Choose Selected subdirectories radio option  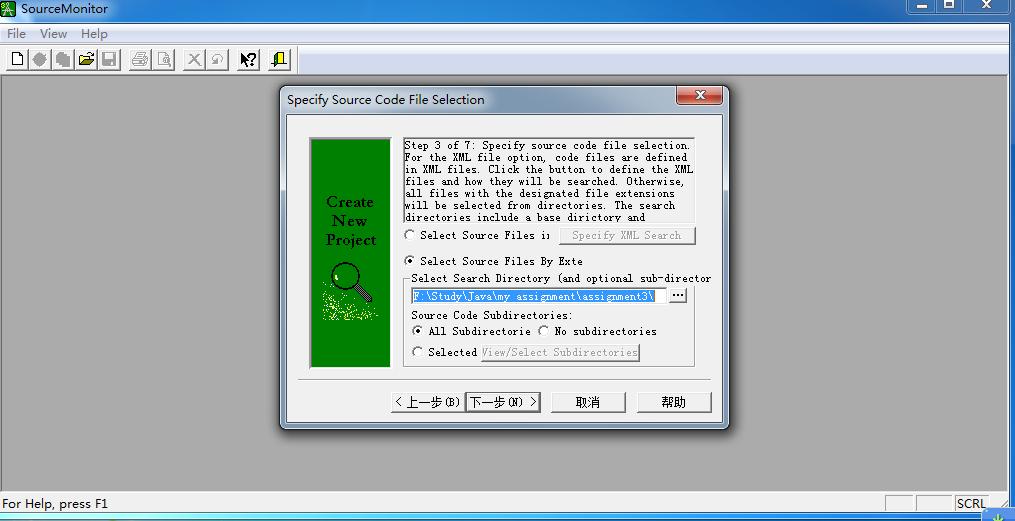[418, 352]
